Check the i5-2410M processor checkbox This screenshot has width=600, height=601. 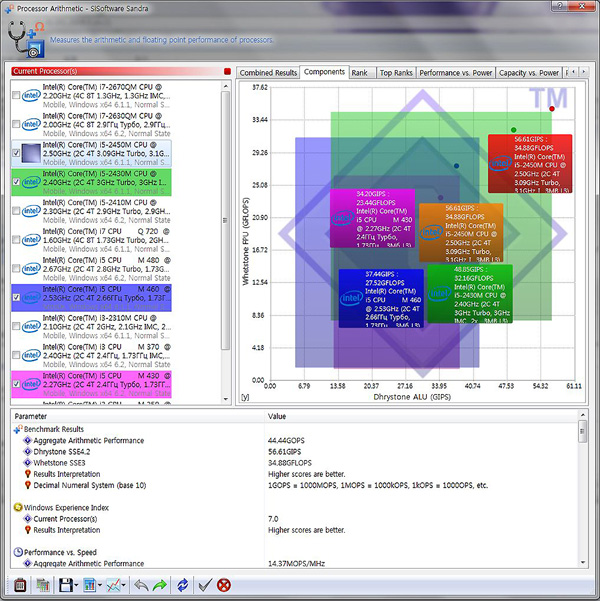tap(16, 210)
